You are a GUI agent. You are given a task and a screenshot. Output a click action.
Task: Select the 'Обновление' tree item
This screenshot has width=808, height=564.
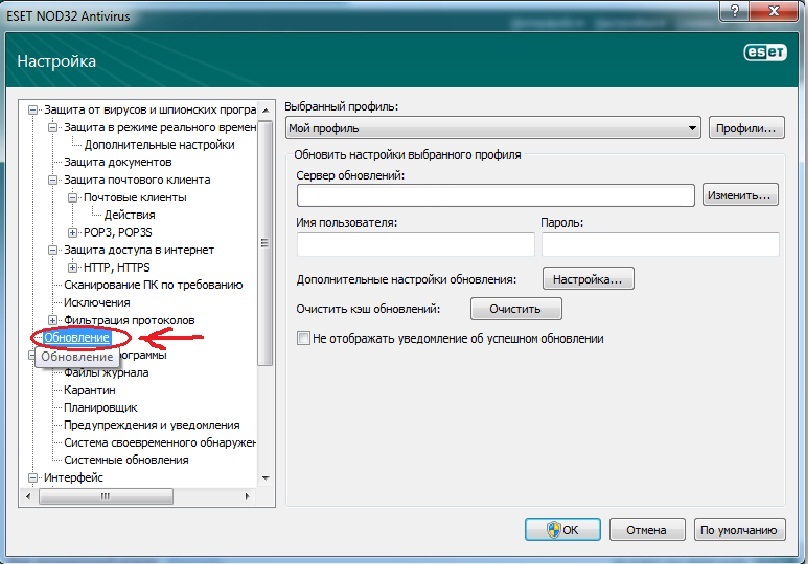tap(77, 338)
